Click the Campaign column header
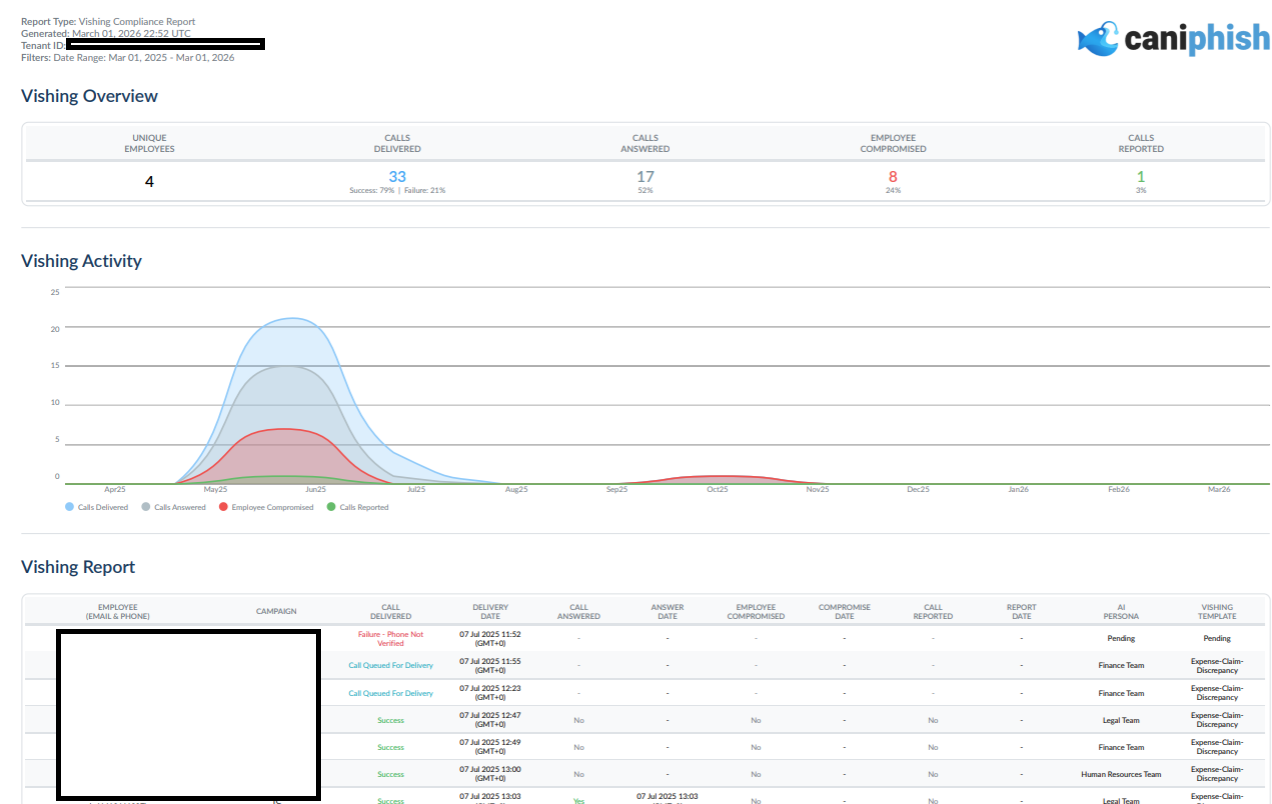This screenshot has height=804, width=1272. pyautogui.click(x=276, y=611)
